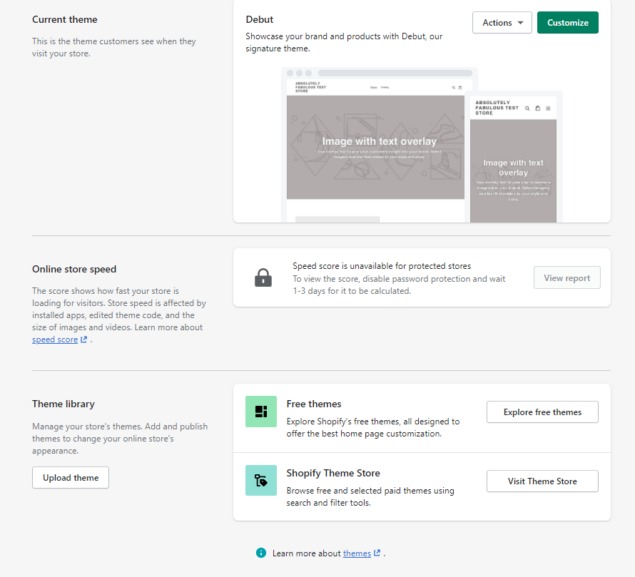
Task: Click the Shopify Theme Store tag icon
Action: point(261,481)
